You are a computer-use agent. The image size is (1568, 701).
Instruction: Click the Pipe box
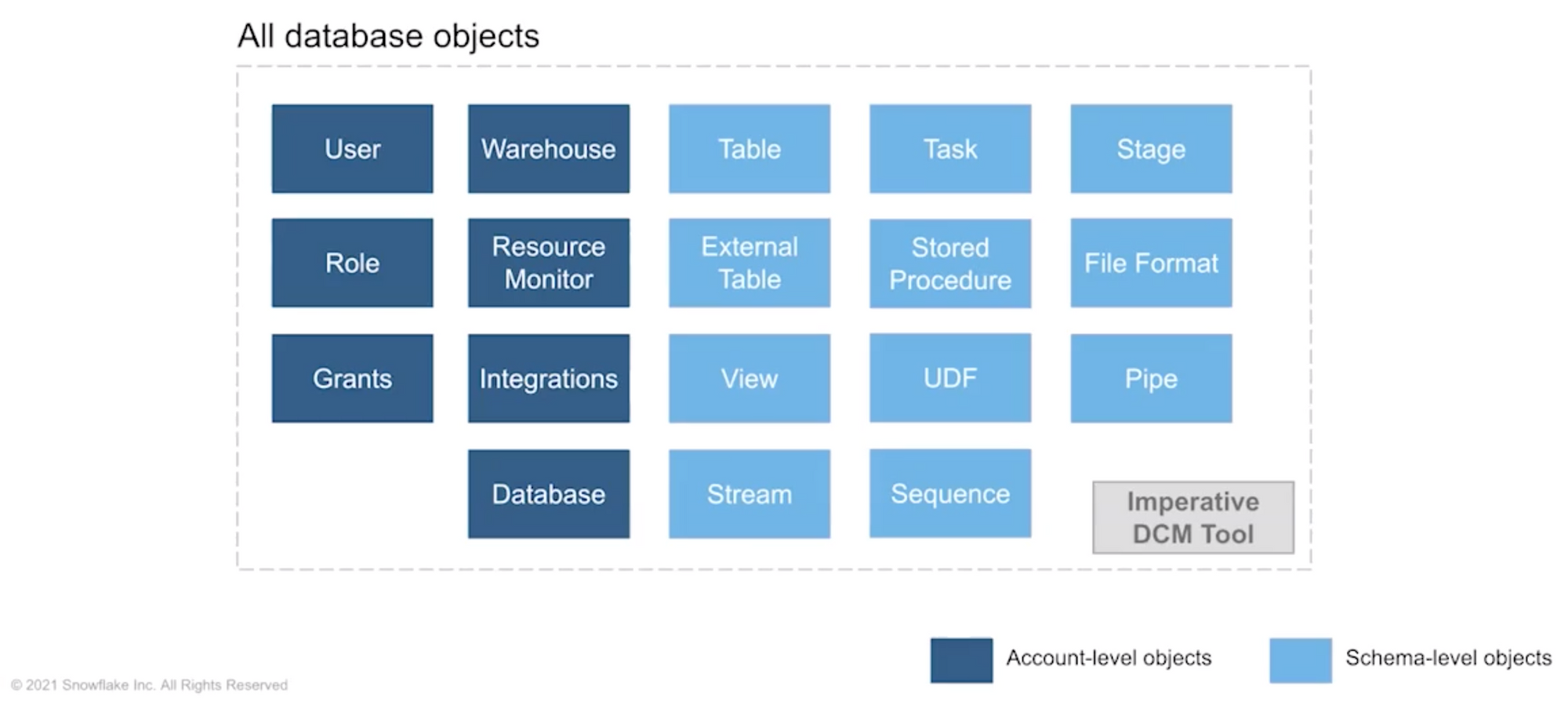coord(1151,379)
